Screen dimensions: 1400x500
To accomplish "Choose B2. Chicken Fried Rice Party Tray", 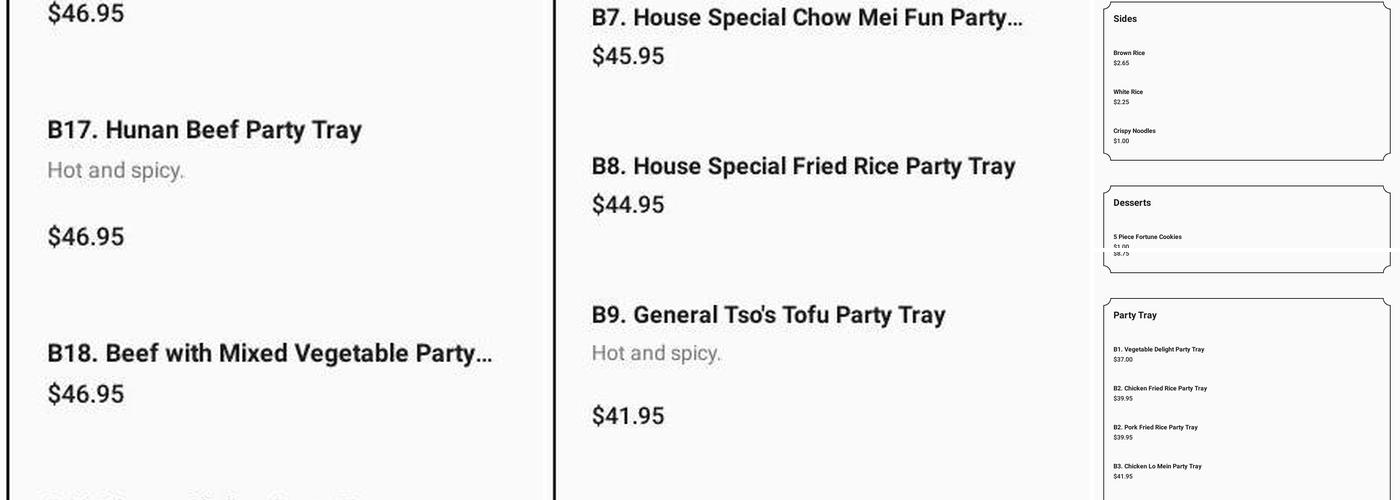I will coord(1160,389).
